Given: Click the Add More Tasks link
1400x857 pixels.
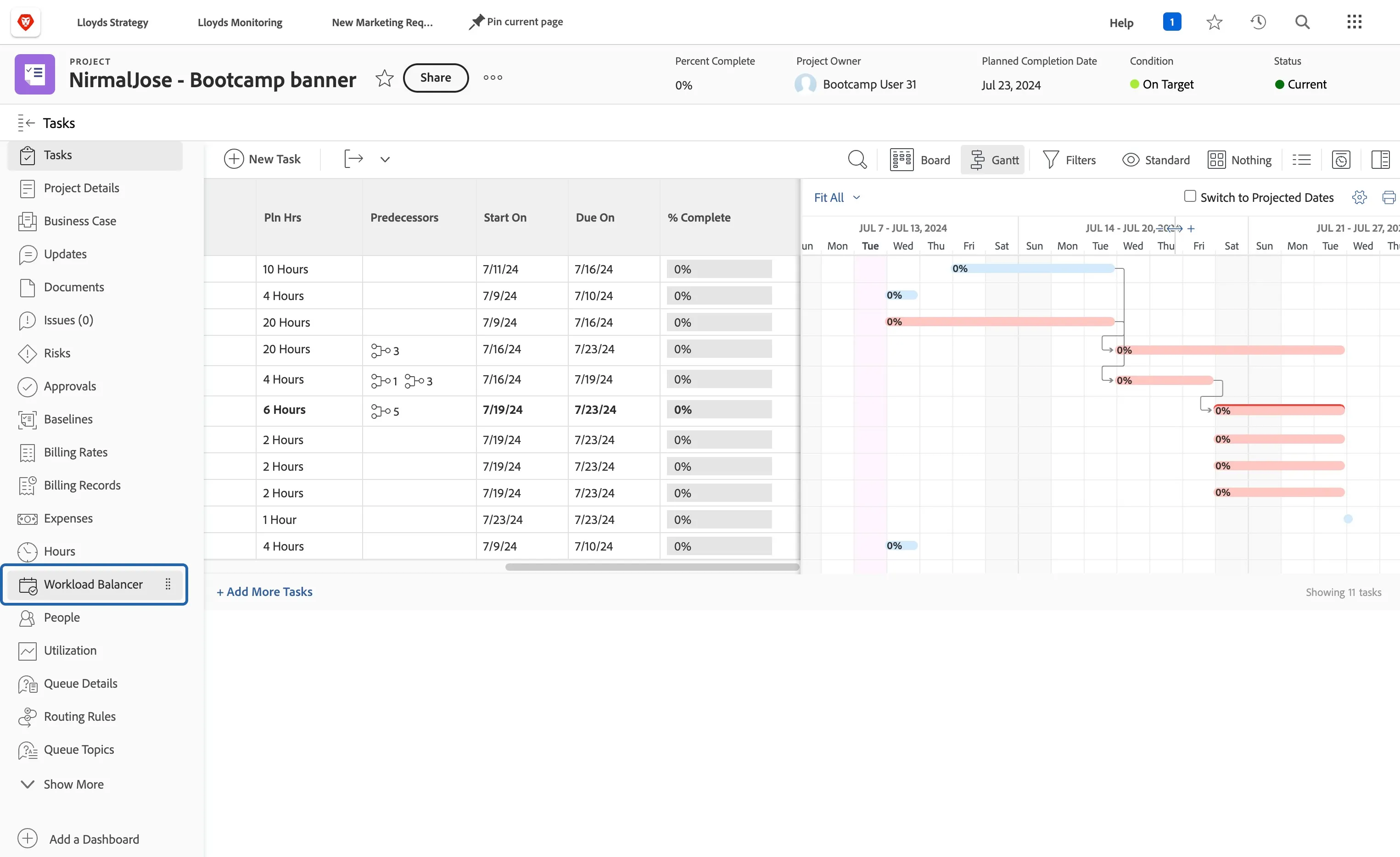Looking at the screenshot, I should coord(264,592).
